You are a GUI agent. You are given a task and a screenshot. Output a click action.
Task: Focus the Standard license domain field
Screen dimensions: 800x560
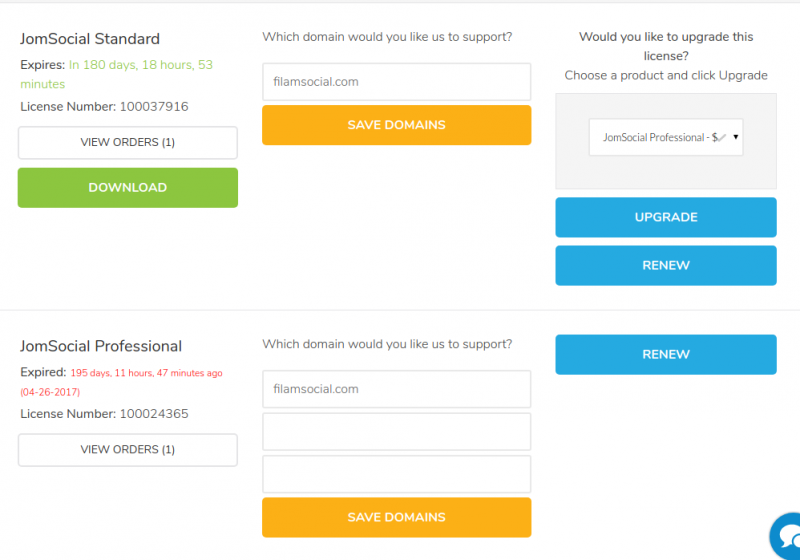[x=396, y=82]
